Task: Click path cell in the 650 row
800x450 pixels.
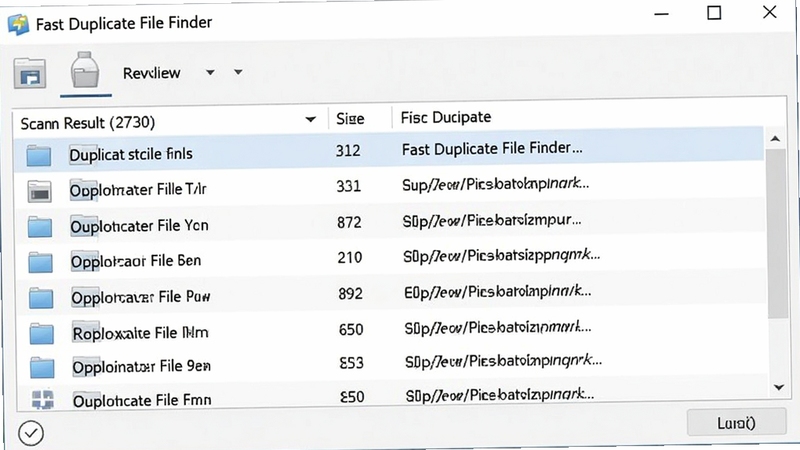Action: pos(498,328)
